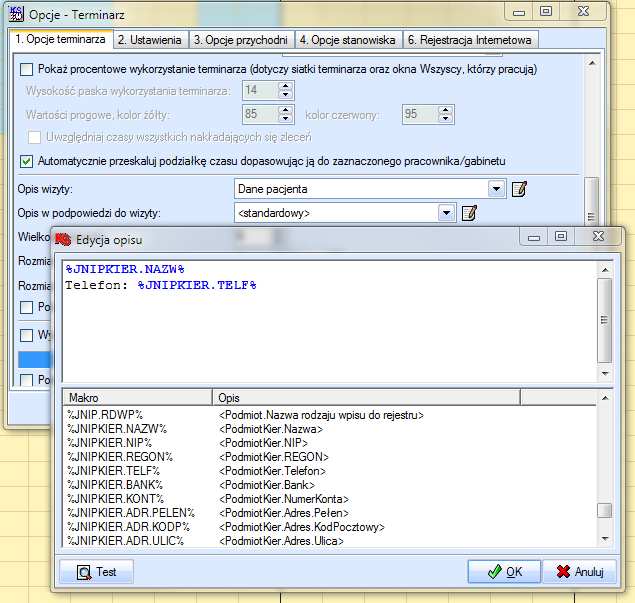Screen dimensions: 635x603
Task: Close the Opcje - Terminarz window
Action: (583, 11)
